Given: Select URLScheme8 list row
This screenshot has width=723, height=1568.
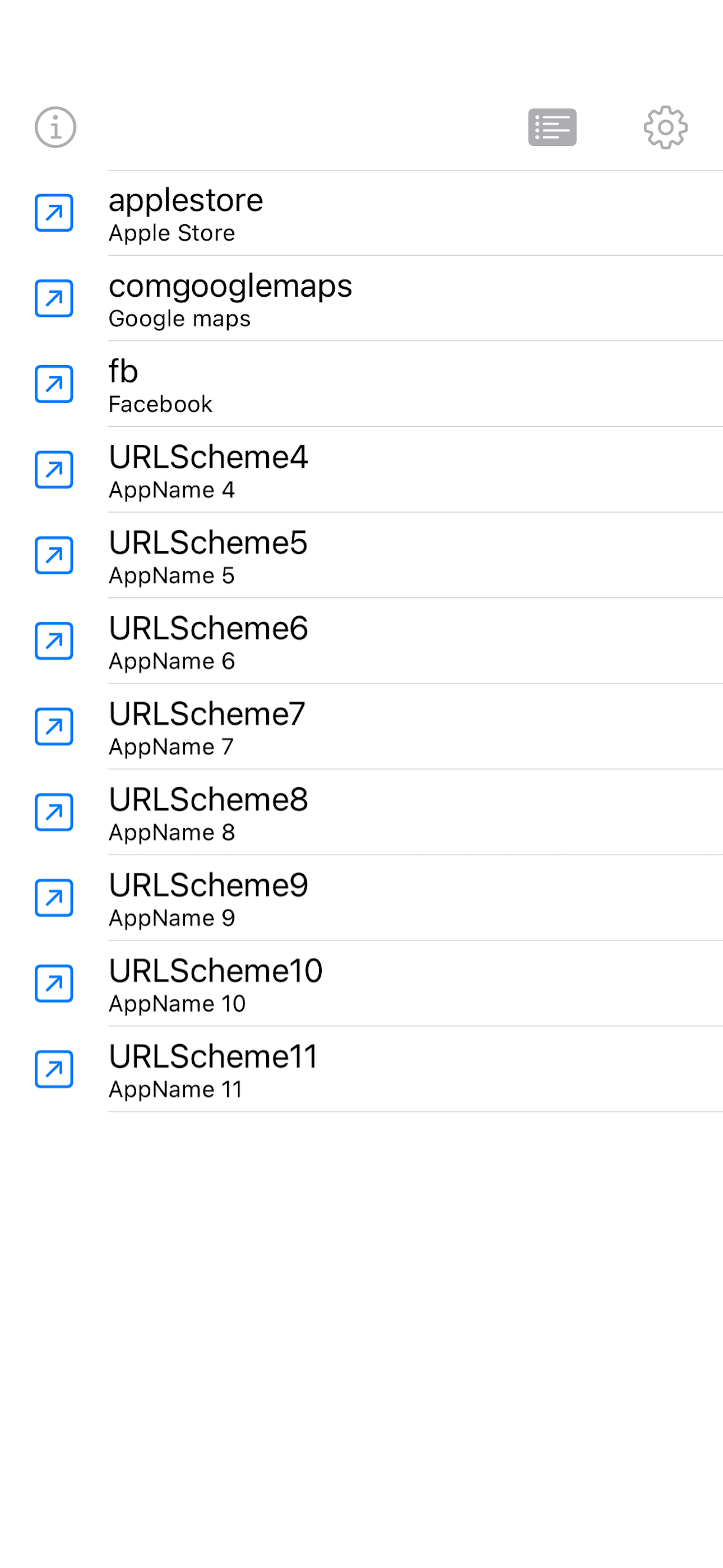Looking at the screenshot, I should [416, 813].
